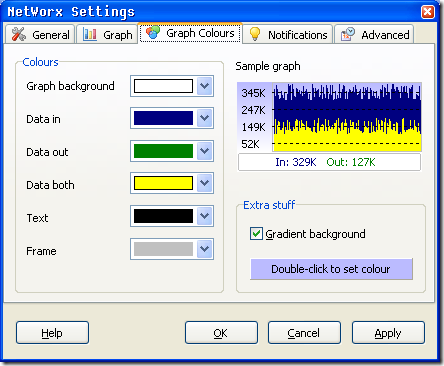
Task: Click the 'Colours' group title
Action: coord(40,62)
